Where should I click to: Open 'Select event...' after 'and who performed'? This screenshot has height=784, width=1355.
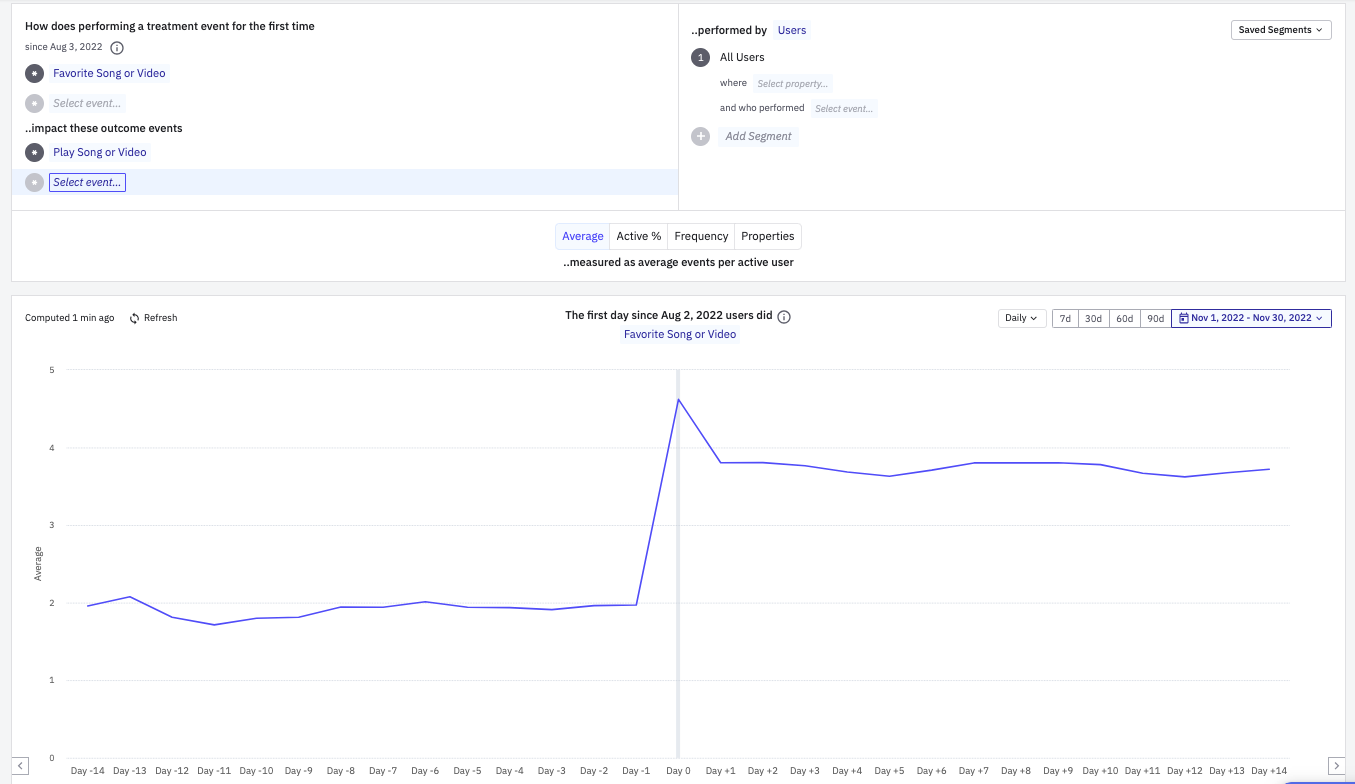tap(844, 108)
